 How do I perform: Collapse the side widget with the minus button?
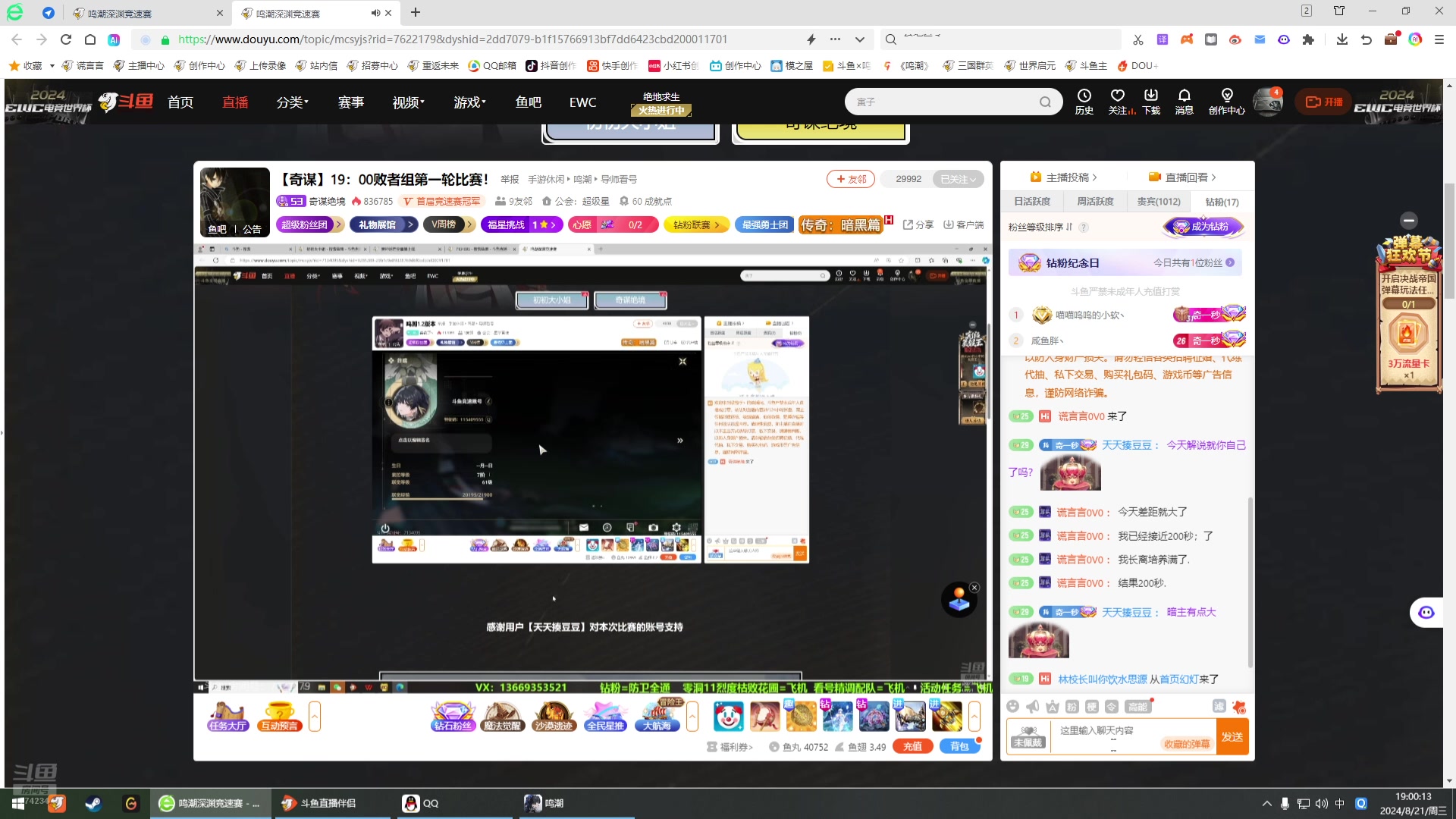click(1409, 220)
